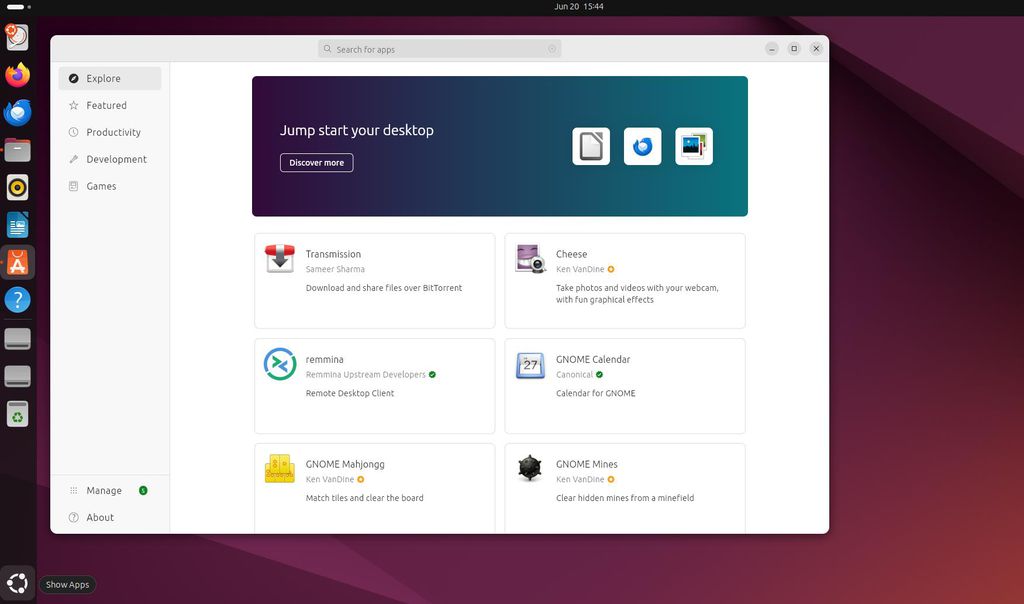Open the Productivity category

(x=111, y=131)
